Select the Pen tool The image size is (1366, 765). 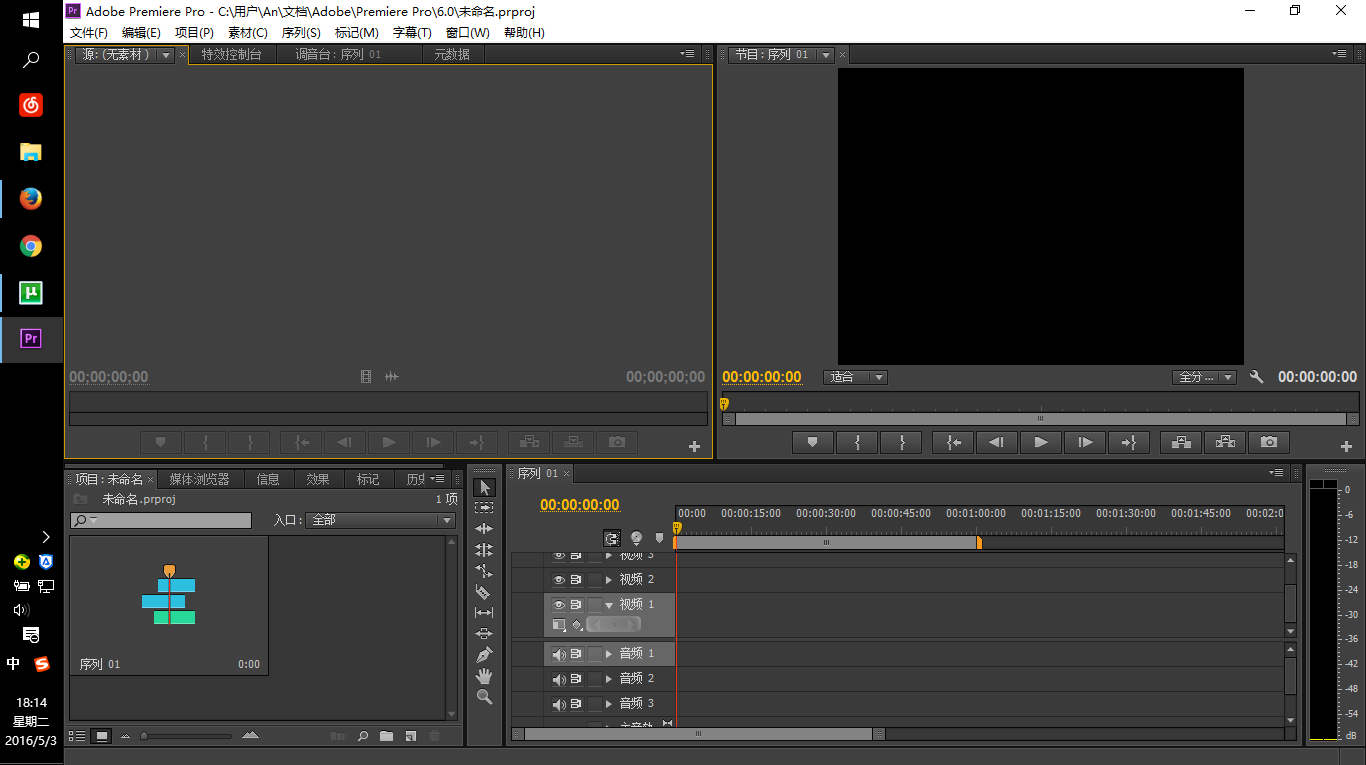tap(484, 655)
